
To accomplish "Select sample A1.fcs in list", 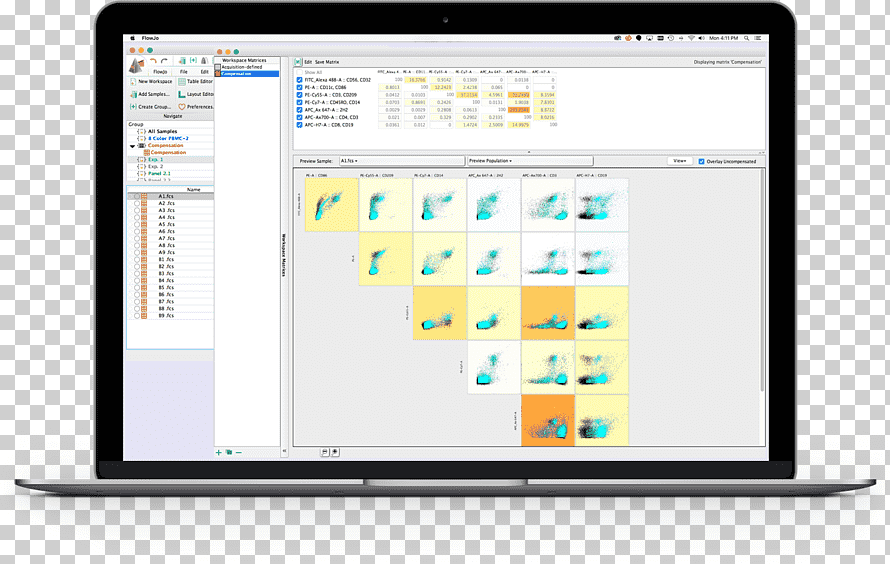I will 166,196.
